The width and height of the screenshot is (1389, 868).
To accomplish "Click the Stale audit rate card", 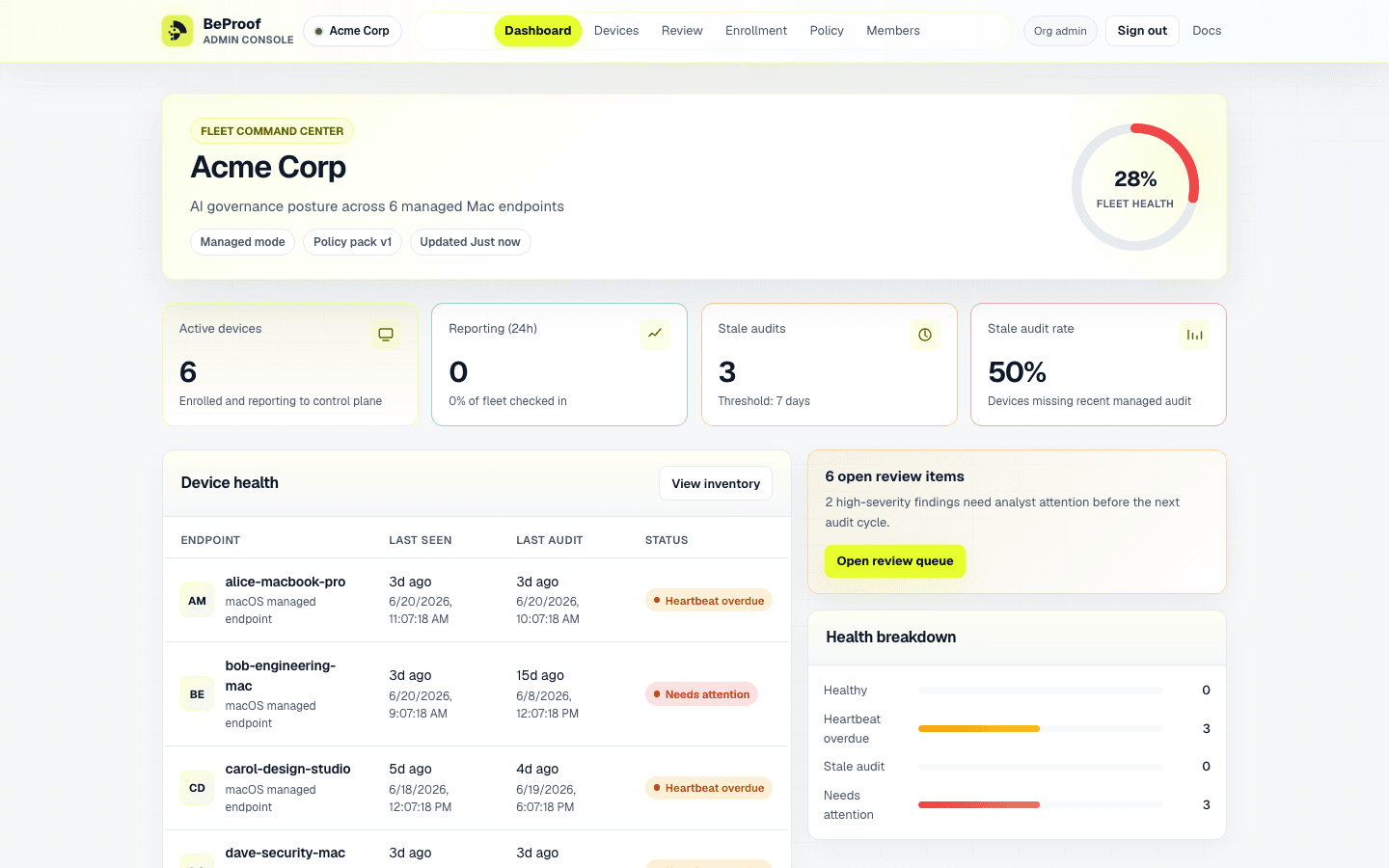I will click(x=1099, y=365).
